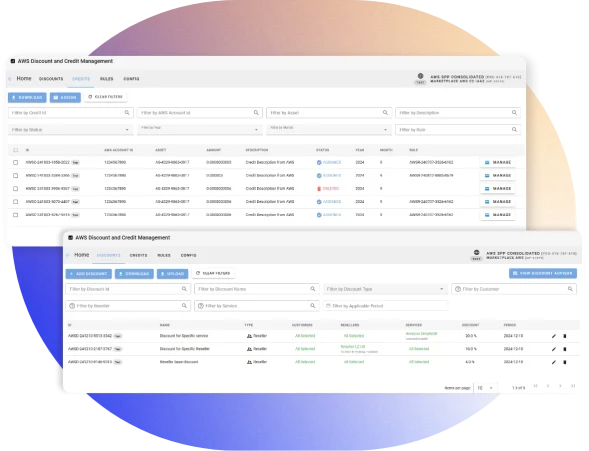Viewport: 589px width, 451px height.
Task: Open the Filter by Month dropdown
Action: 329,130
